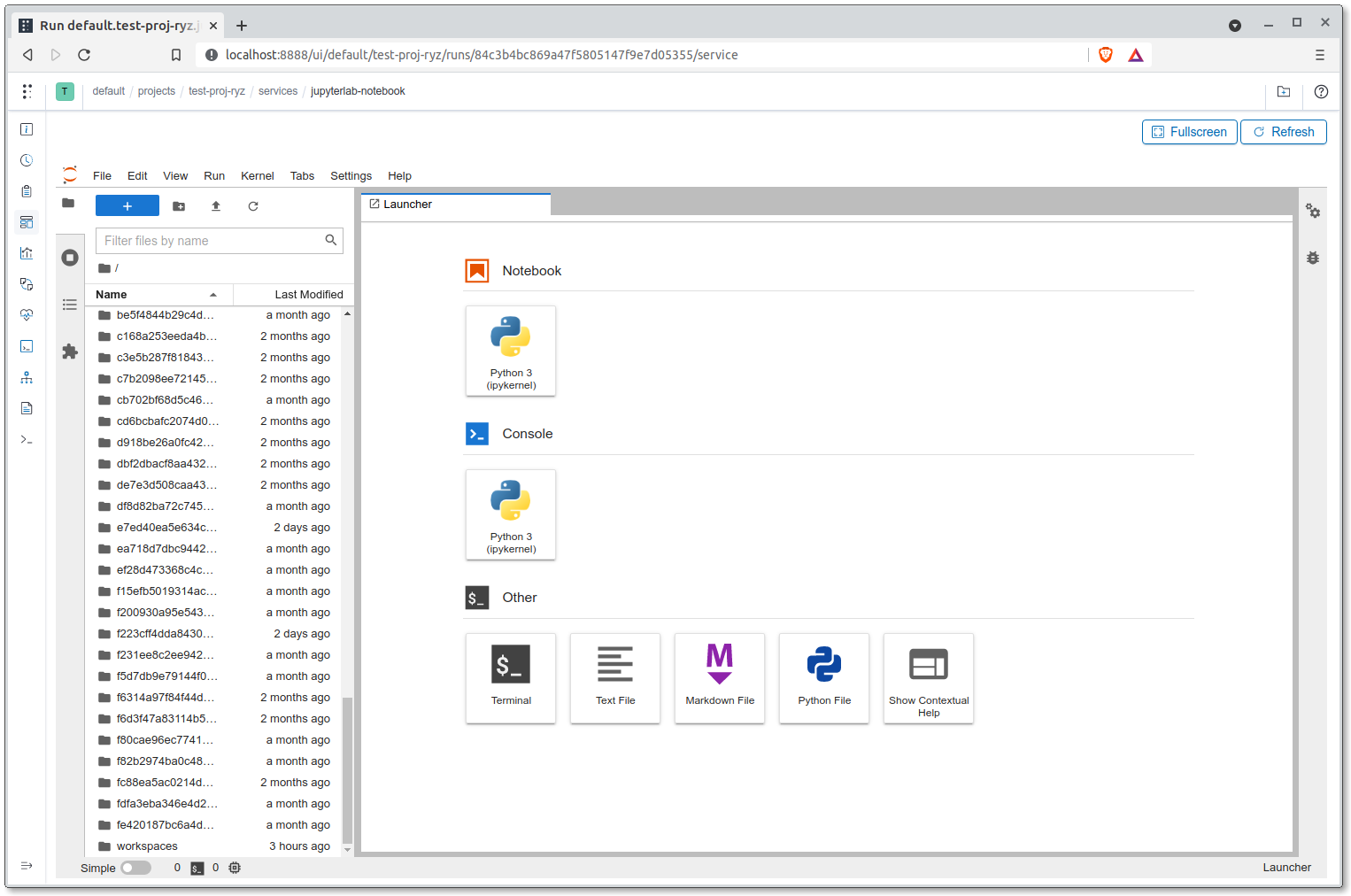Open the Edit menu
Screen dimensions: 1351x896
point(137,175)
